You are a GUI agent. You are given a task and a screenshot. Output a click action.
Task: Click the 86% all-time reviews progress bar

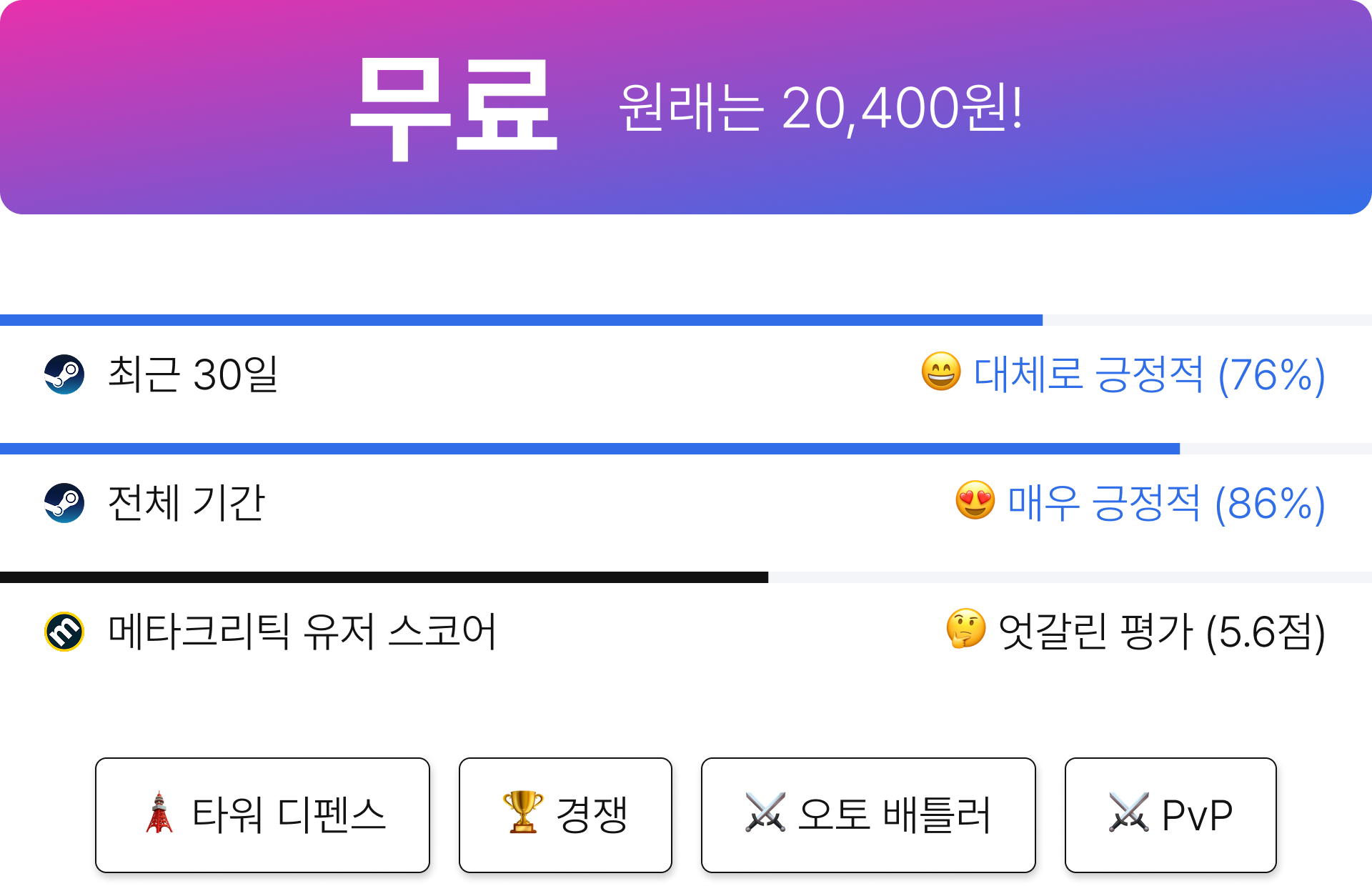(686, 449)
